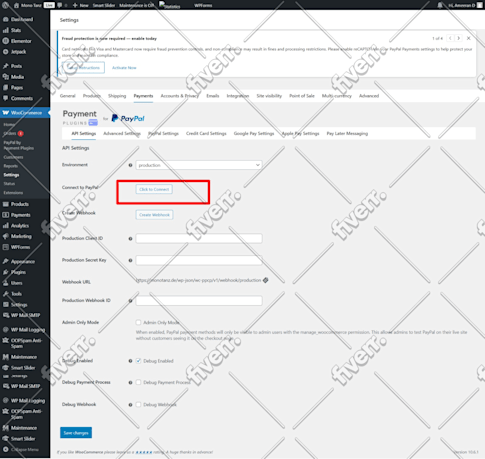Image resolution: width=485 pixels, height=459 pixels.
Task: Open WPForms in the admin bar
Action: [x=203, y=5]
